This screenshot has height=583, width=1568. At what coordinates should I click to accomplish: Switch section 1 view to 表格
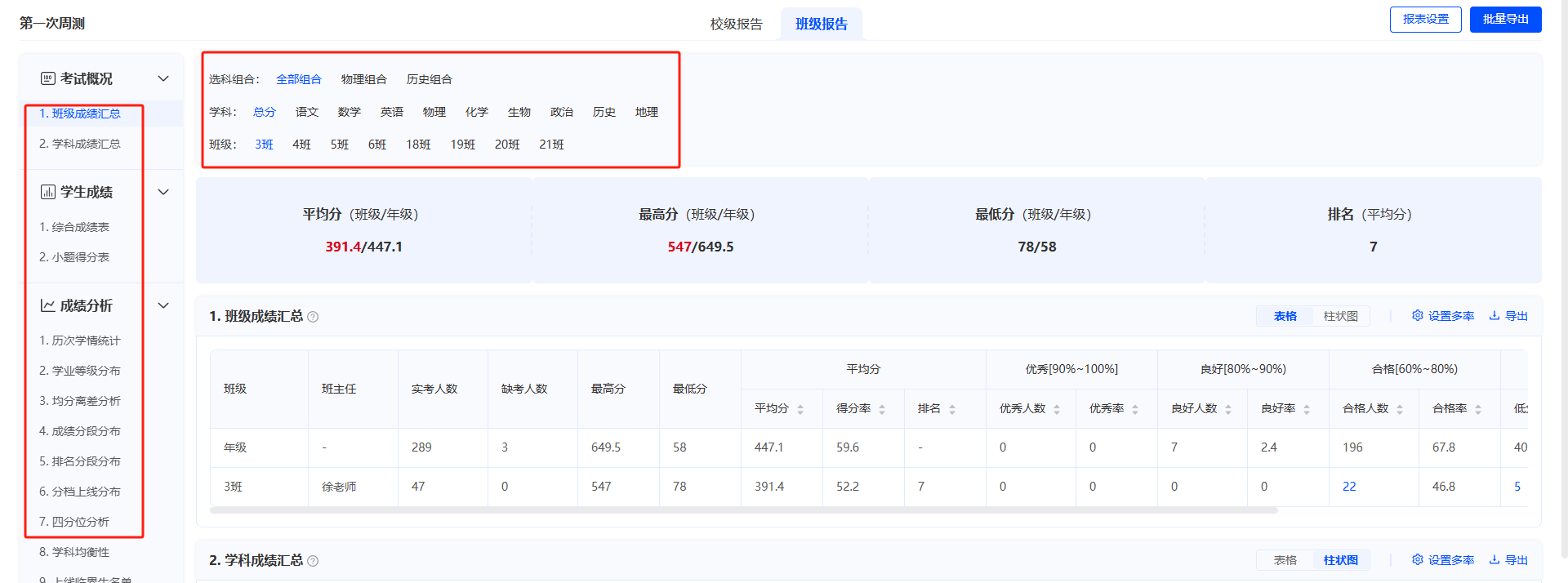[1285, 316]
